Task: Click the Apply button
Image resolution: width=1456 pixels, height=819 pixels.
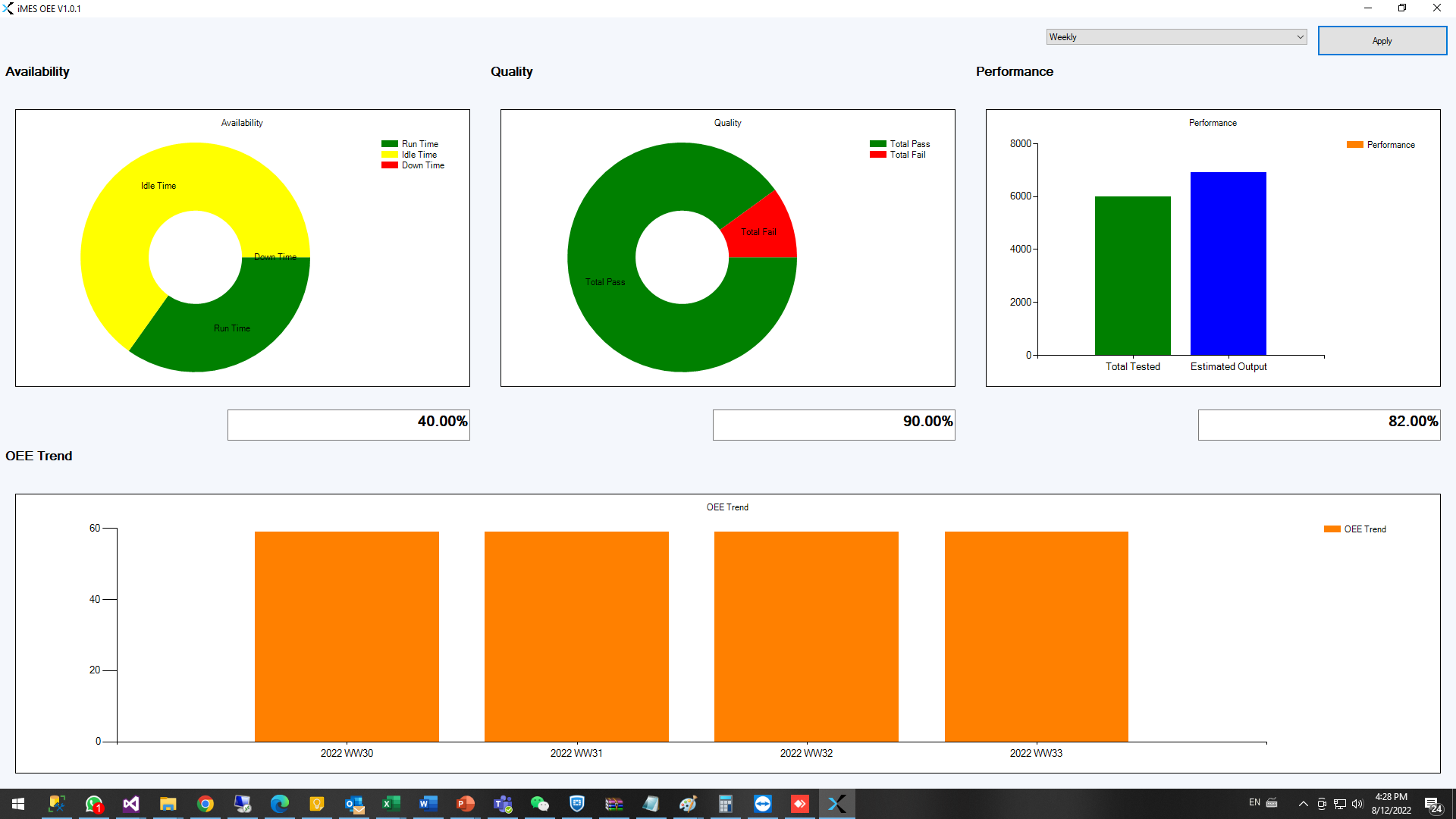Action: point(1382,41)
